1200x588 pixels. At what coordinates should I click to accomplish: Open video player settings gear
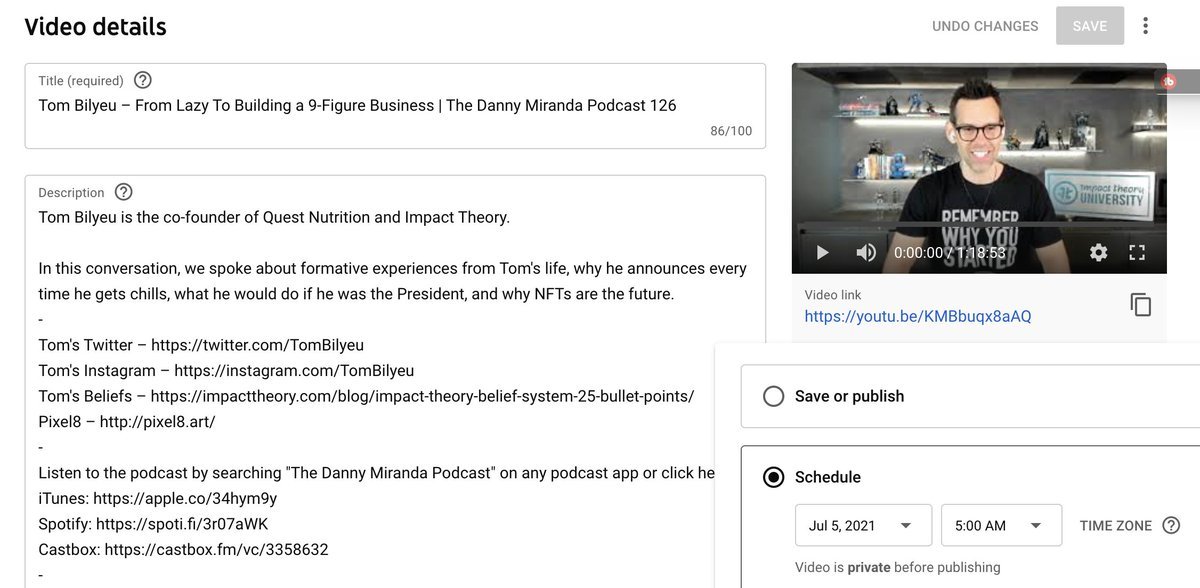(x=1098, y=253)
